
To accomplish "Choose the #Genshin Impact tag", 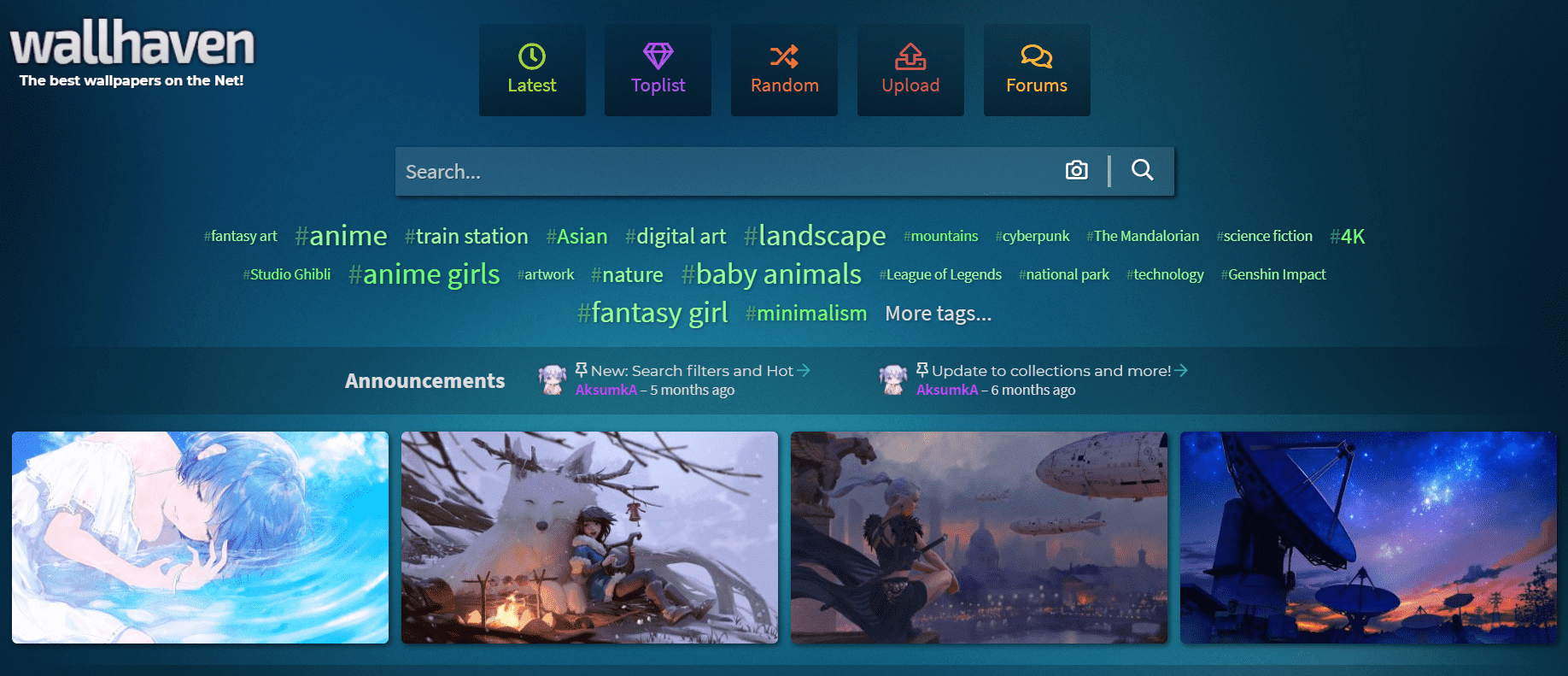I will (1273, 274).
